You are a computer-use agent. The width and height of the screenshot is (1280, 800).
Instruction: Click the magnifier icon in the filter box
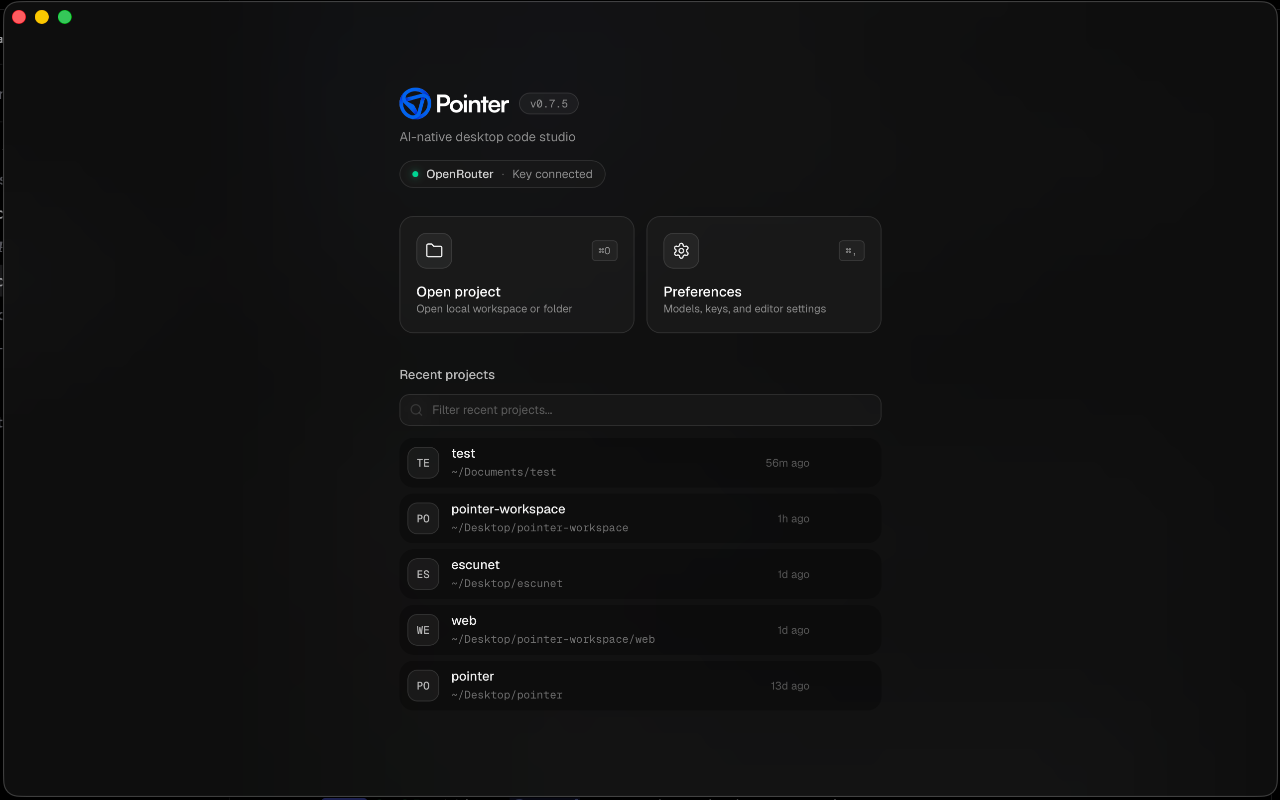[x=417, y=410]
